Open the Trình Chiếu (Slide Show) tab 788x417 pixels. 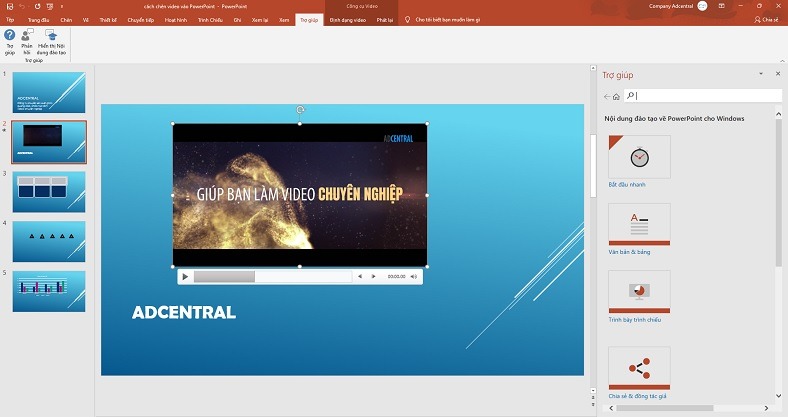210,20
